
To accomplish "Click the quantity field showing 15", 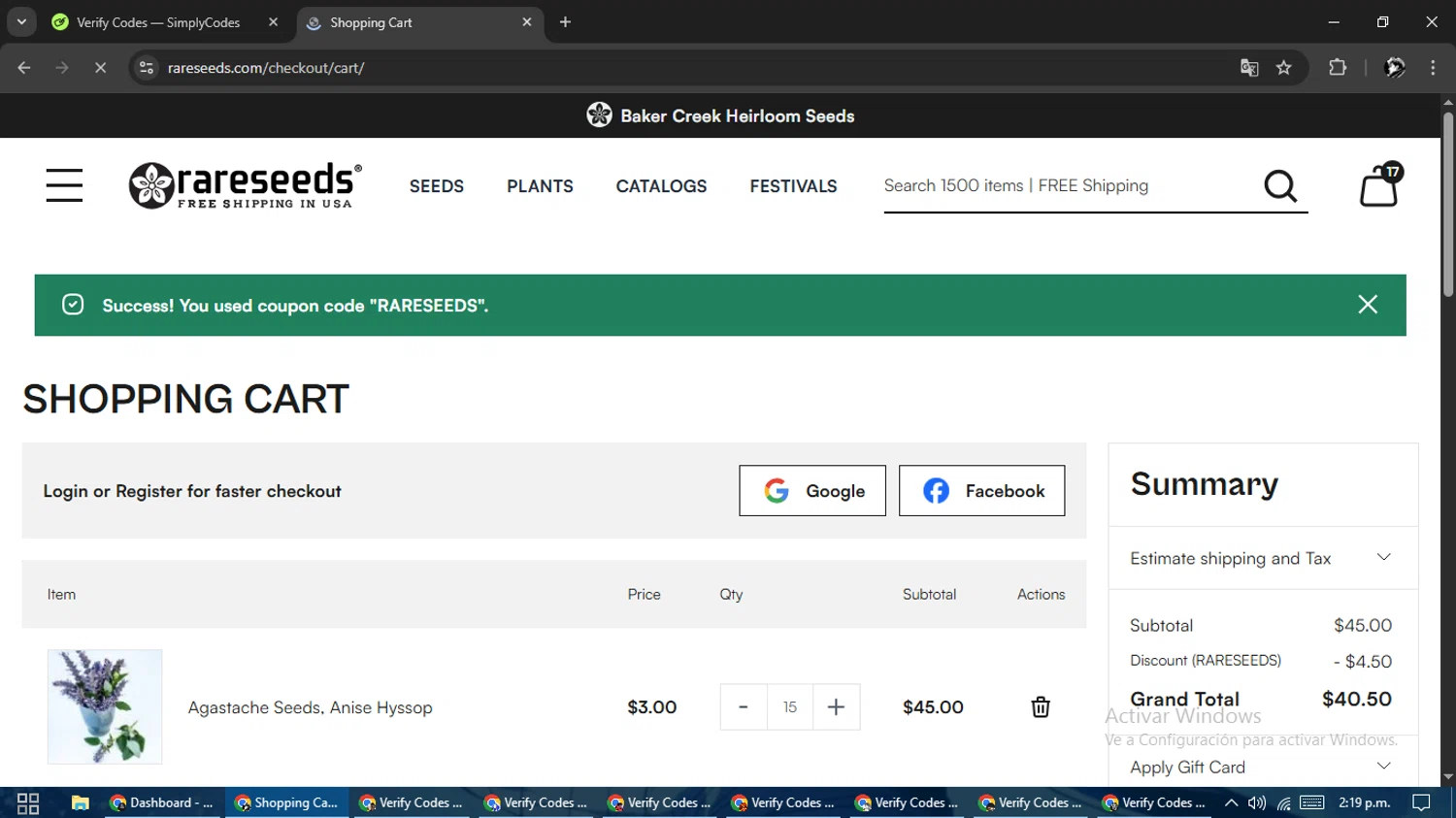I will [790, 707].
